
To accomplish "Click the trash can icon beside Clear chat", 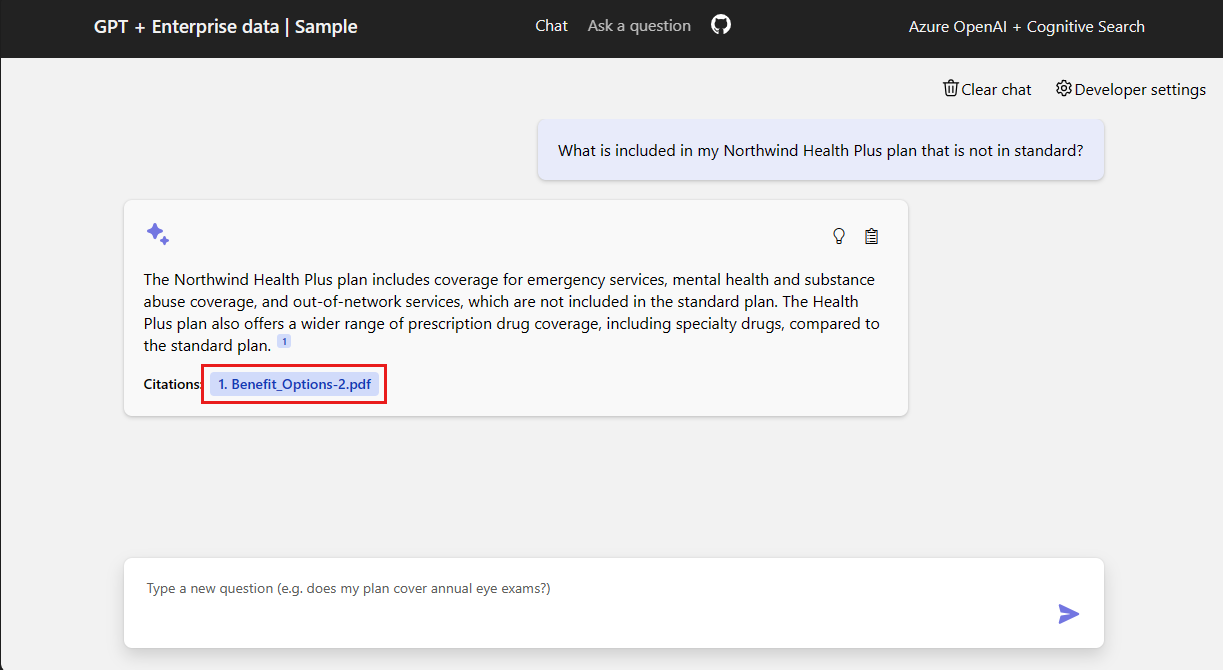I will pos(950,89).
